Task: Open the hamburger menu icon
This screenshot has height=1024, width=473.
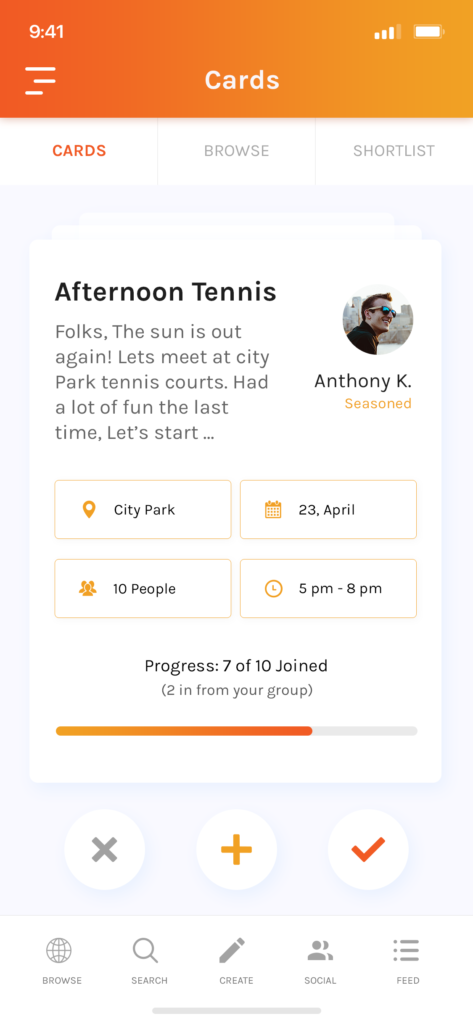Action: (41, 81)
